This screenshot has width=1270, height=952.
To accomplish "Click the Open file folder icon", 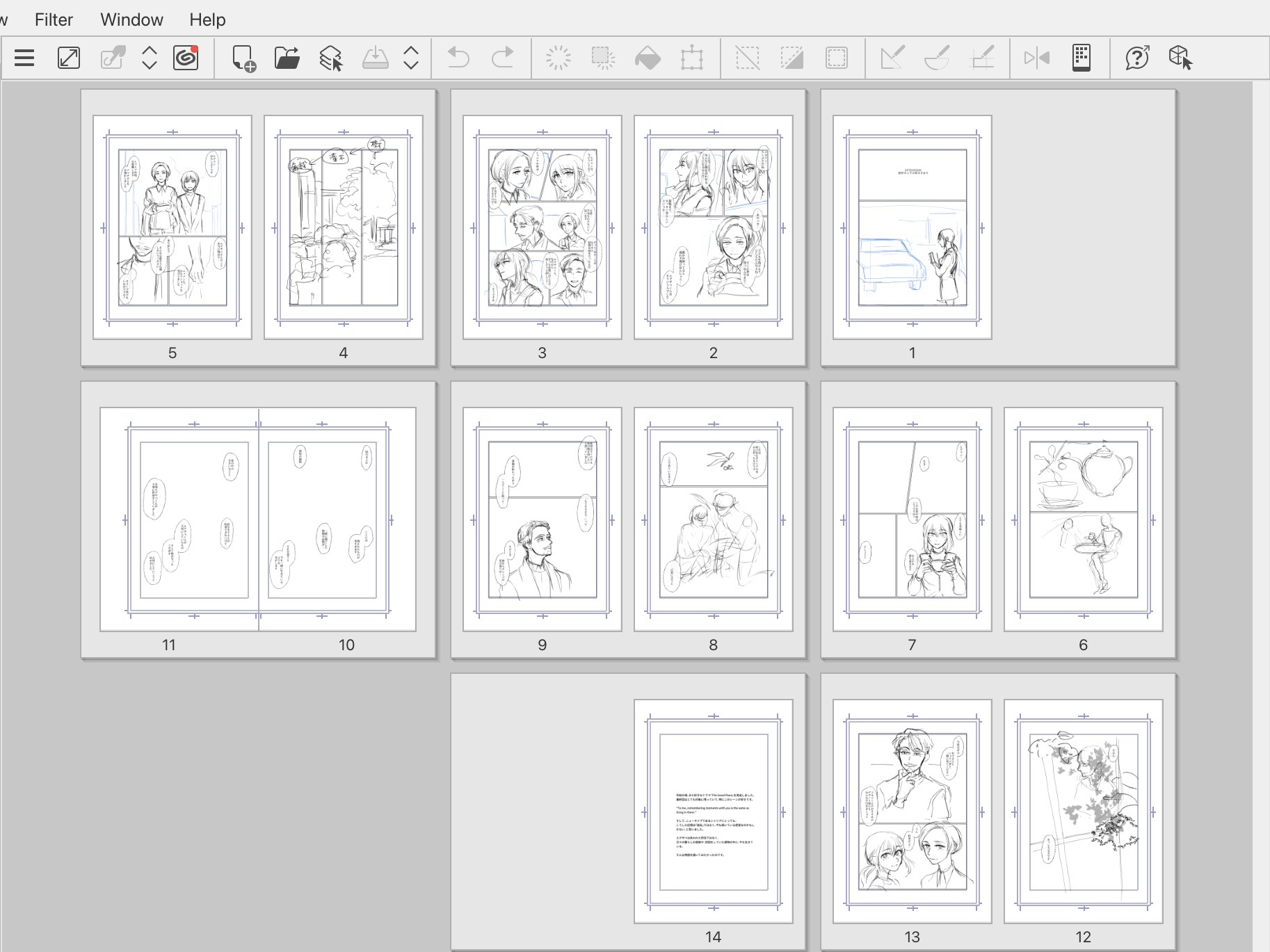I will tap(287, 58).
